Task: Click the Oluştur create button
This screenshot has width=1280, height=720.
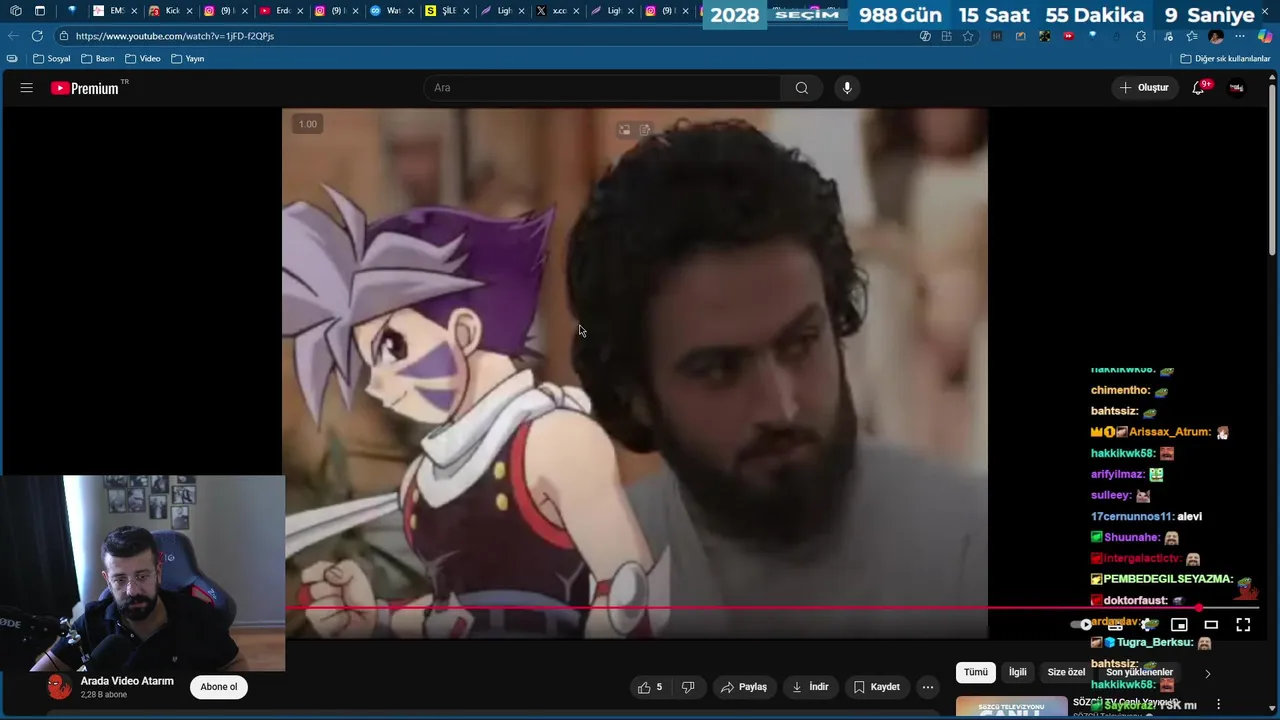Action: (x=1144, y=88)
